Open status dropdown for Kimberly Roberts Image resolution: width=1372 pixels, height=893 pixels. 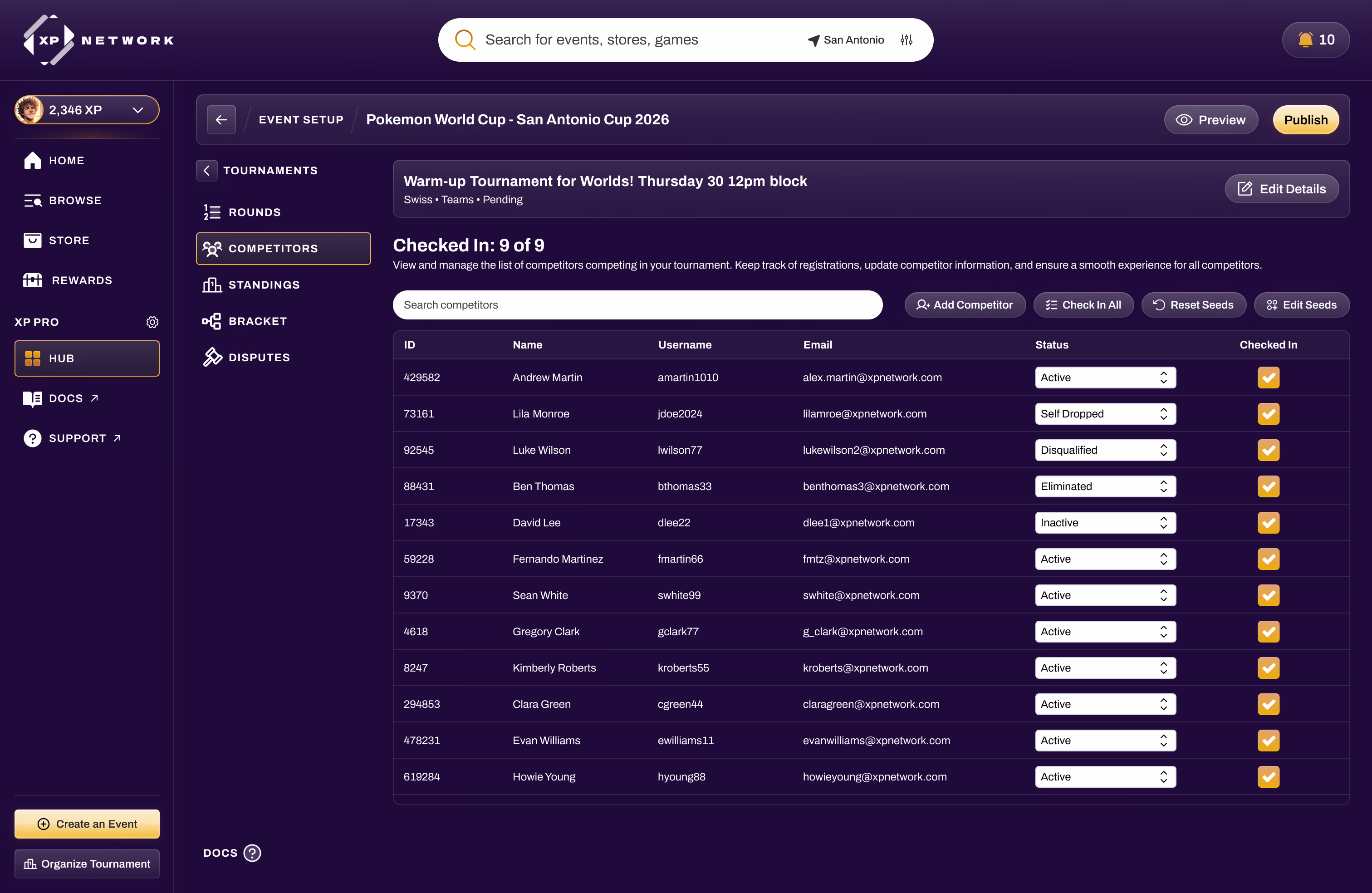pos(1105,667)
